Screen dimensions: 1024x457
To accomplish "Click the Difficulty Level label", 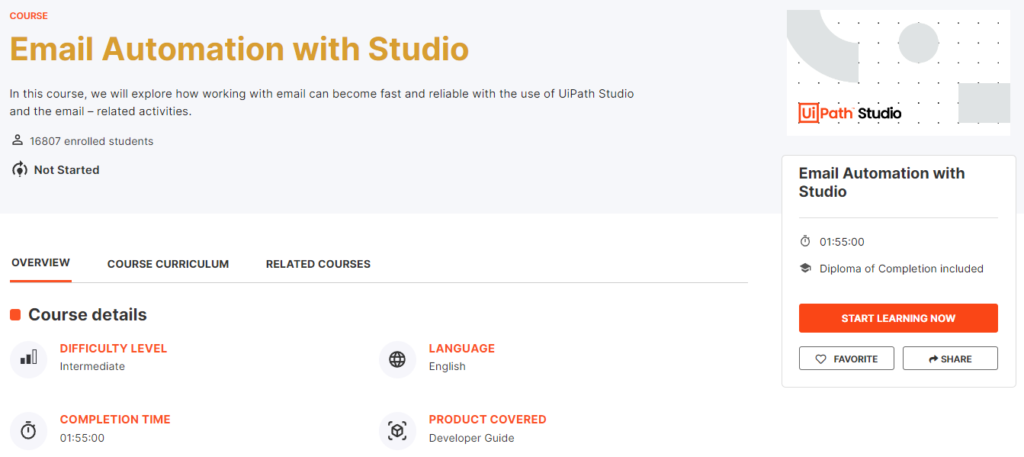I will (x=114, y=348).
